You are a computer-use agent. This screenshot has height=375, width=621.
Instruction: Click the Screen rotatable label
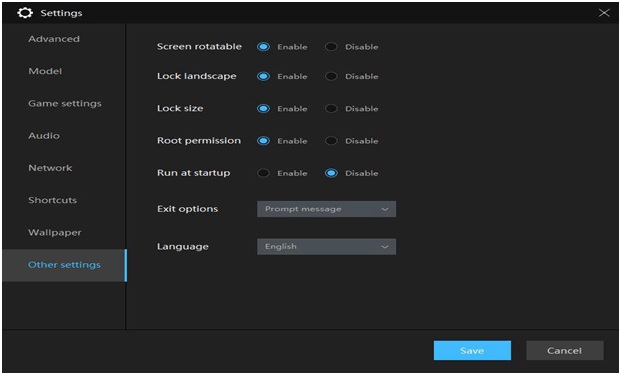(199, 47)
